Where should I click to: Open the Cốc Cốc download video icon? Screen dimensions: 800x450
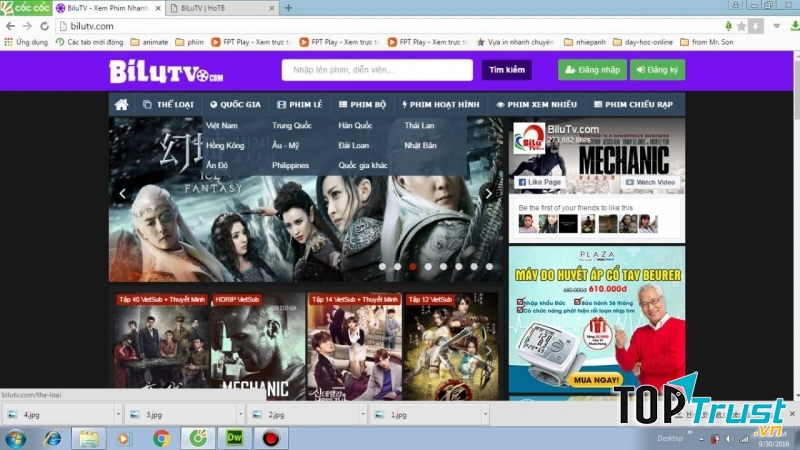click(756, 26)
